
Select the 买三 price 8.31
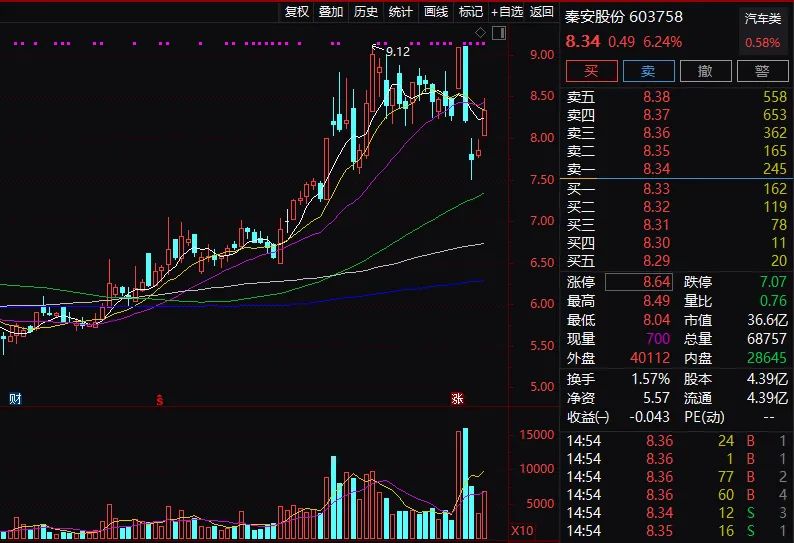click(x=656, y=225)
